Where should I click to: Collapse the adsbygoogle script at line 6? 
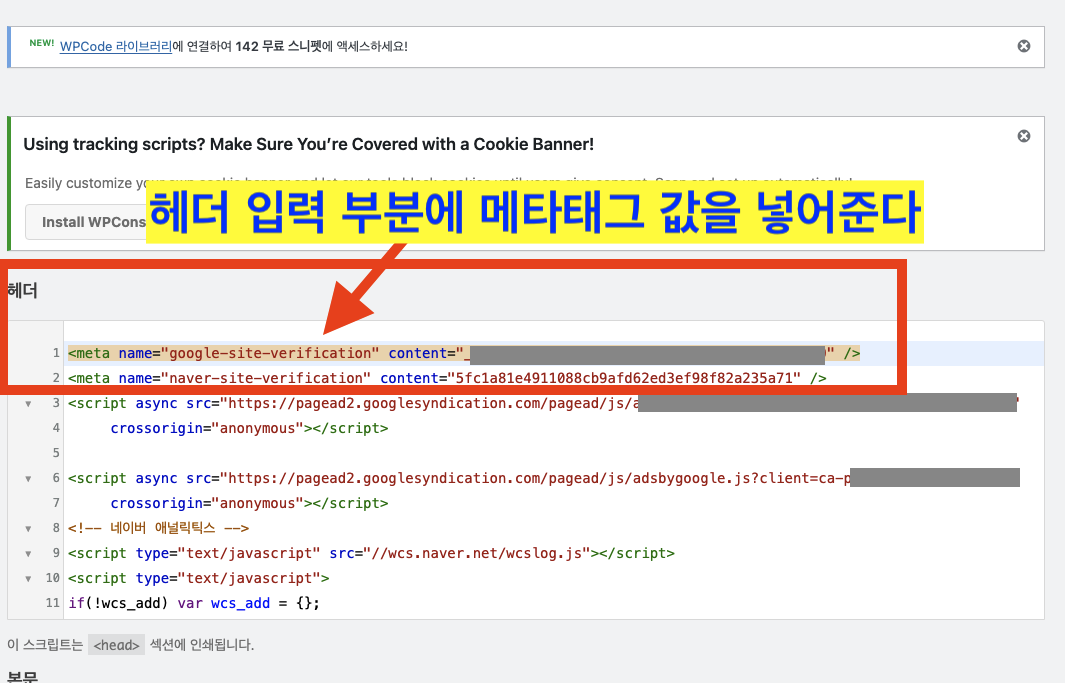28,478
